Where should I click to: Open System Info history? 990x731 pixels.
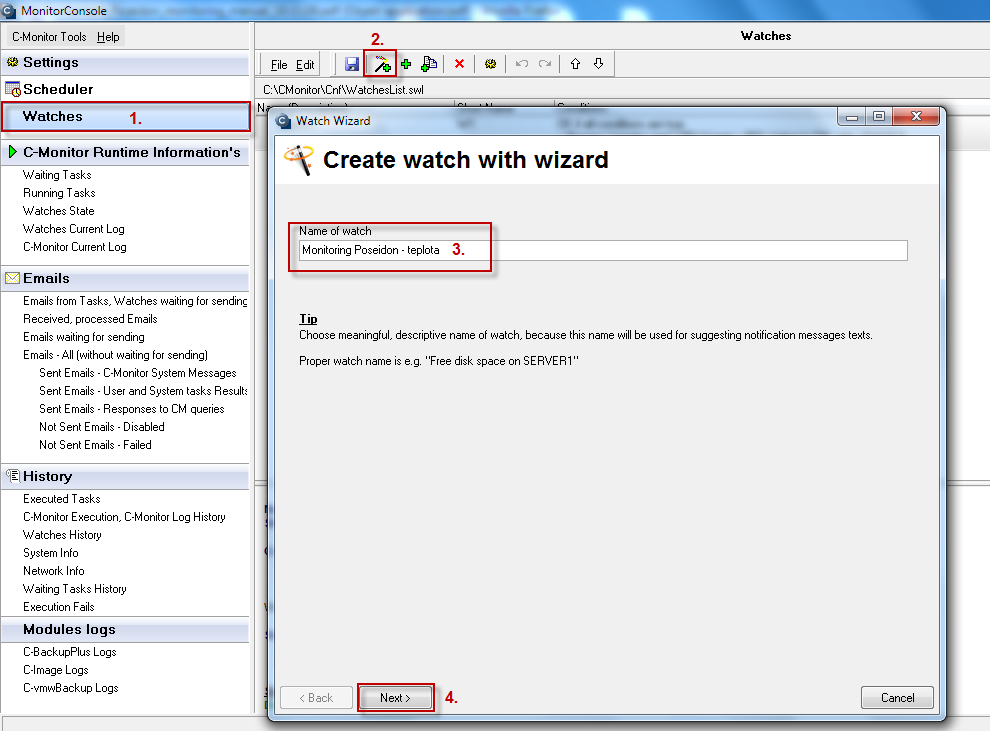(51, 553)
